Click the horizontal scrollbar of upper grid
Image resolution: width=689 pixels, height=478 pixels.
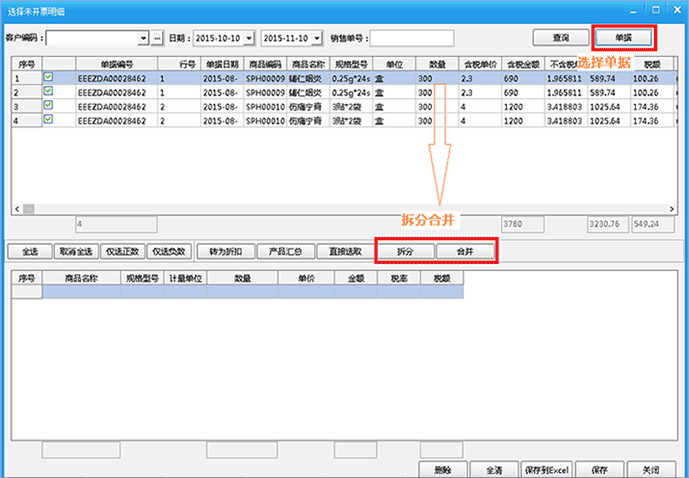click(x=300, y=208)
